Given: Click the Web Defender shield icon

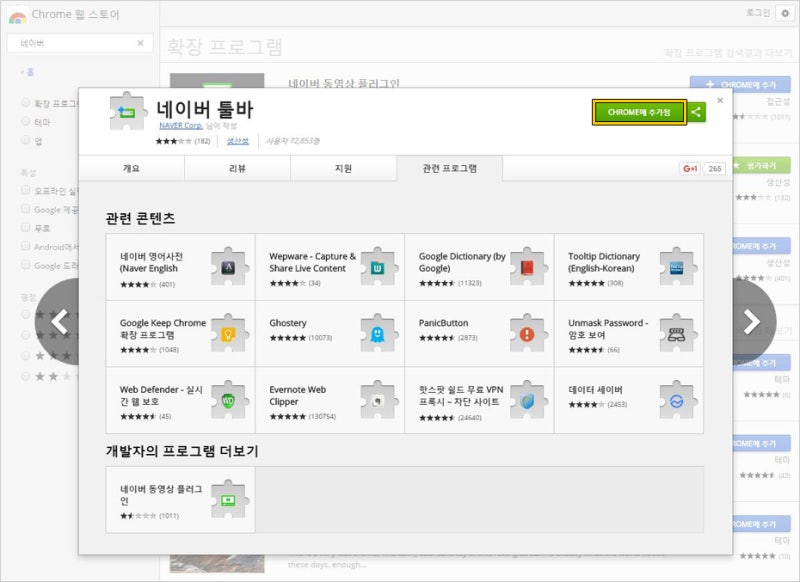Looking at the screenshot, I should pos(229,400).
